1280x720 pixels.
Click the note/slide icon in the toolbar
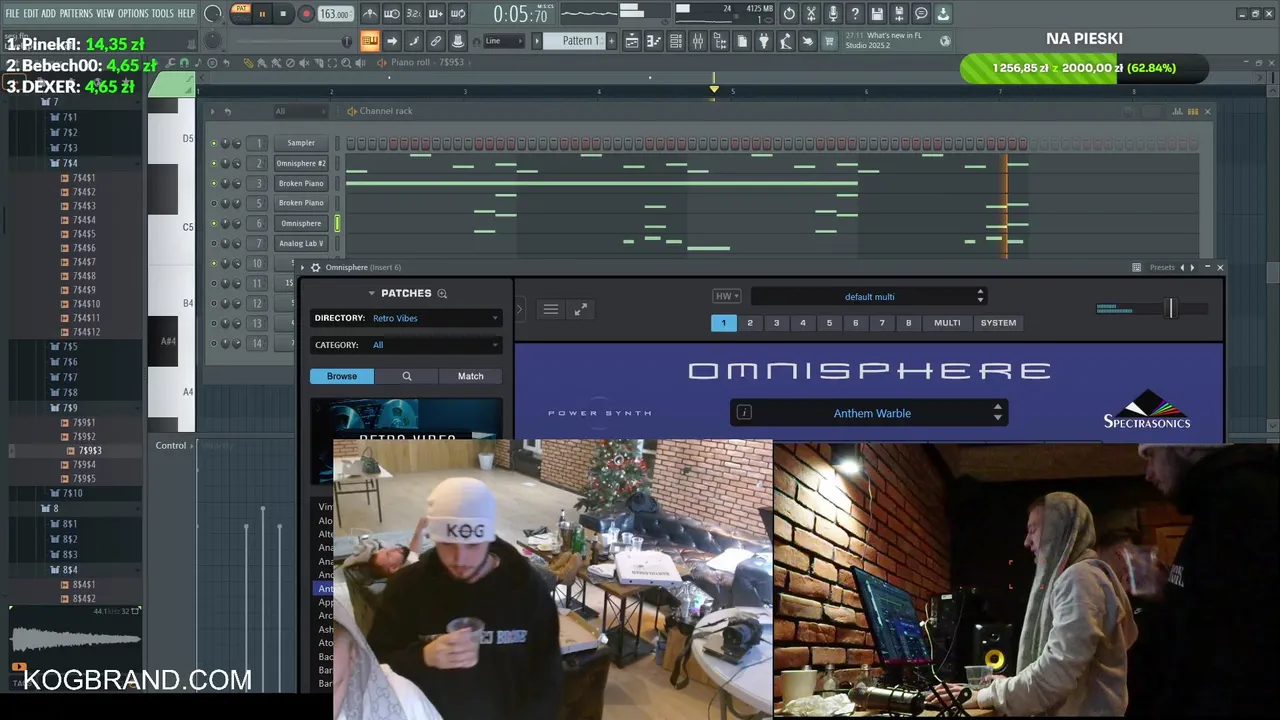coord(414,41)
